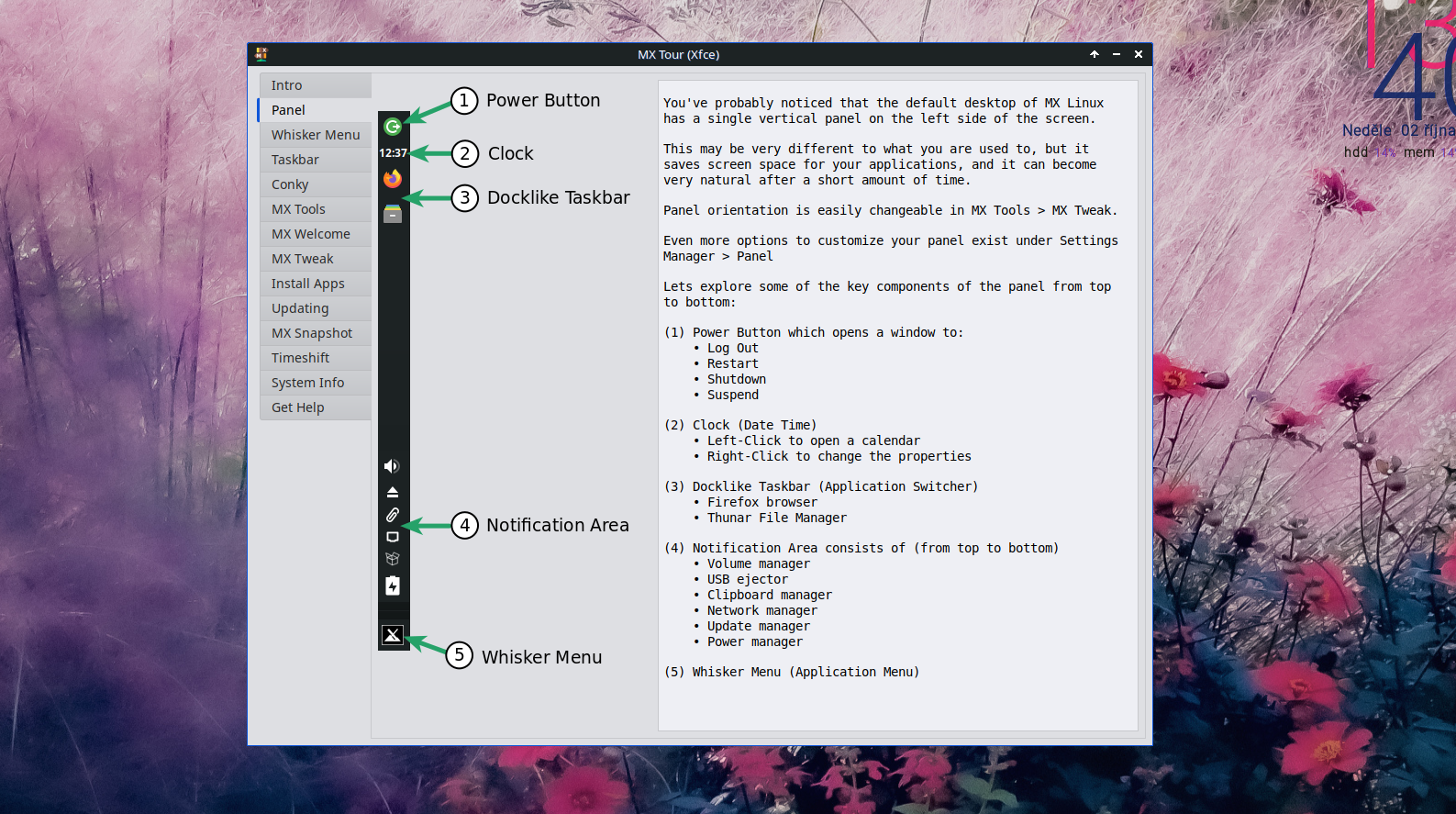Open the MX Snapshot tab
The width and height of the screenshot is (1456, 814).
(x=315, y=333)
